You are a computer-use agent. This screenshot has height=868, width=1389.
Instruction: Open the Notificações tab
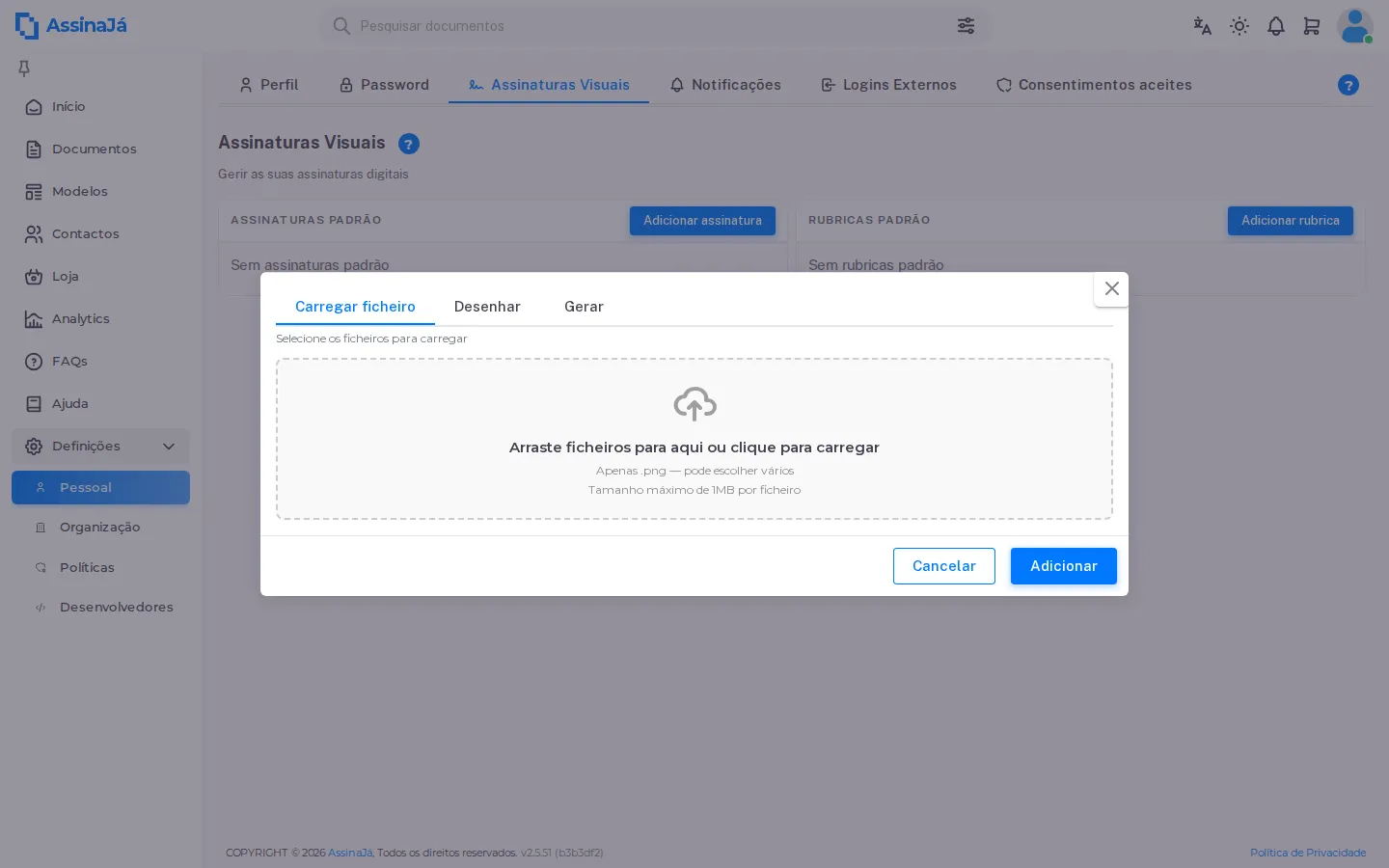pos(725,85)
